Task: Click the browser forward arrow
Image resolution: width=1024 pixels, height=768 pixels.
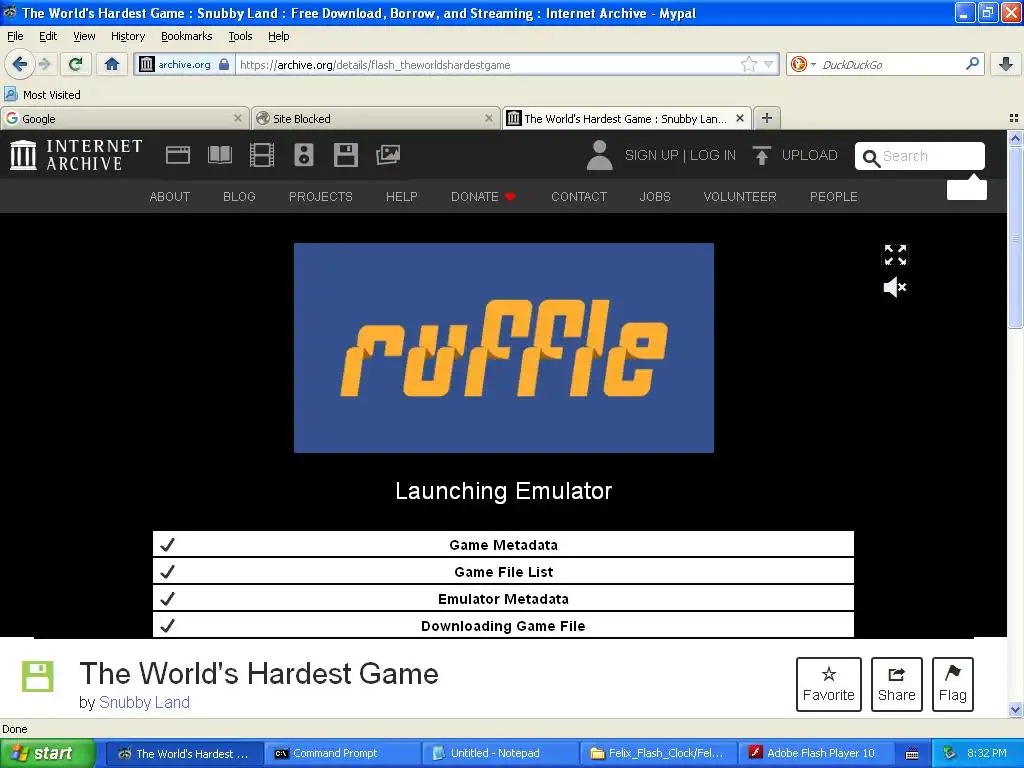Action: [45, 64]
